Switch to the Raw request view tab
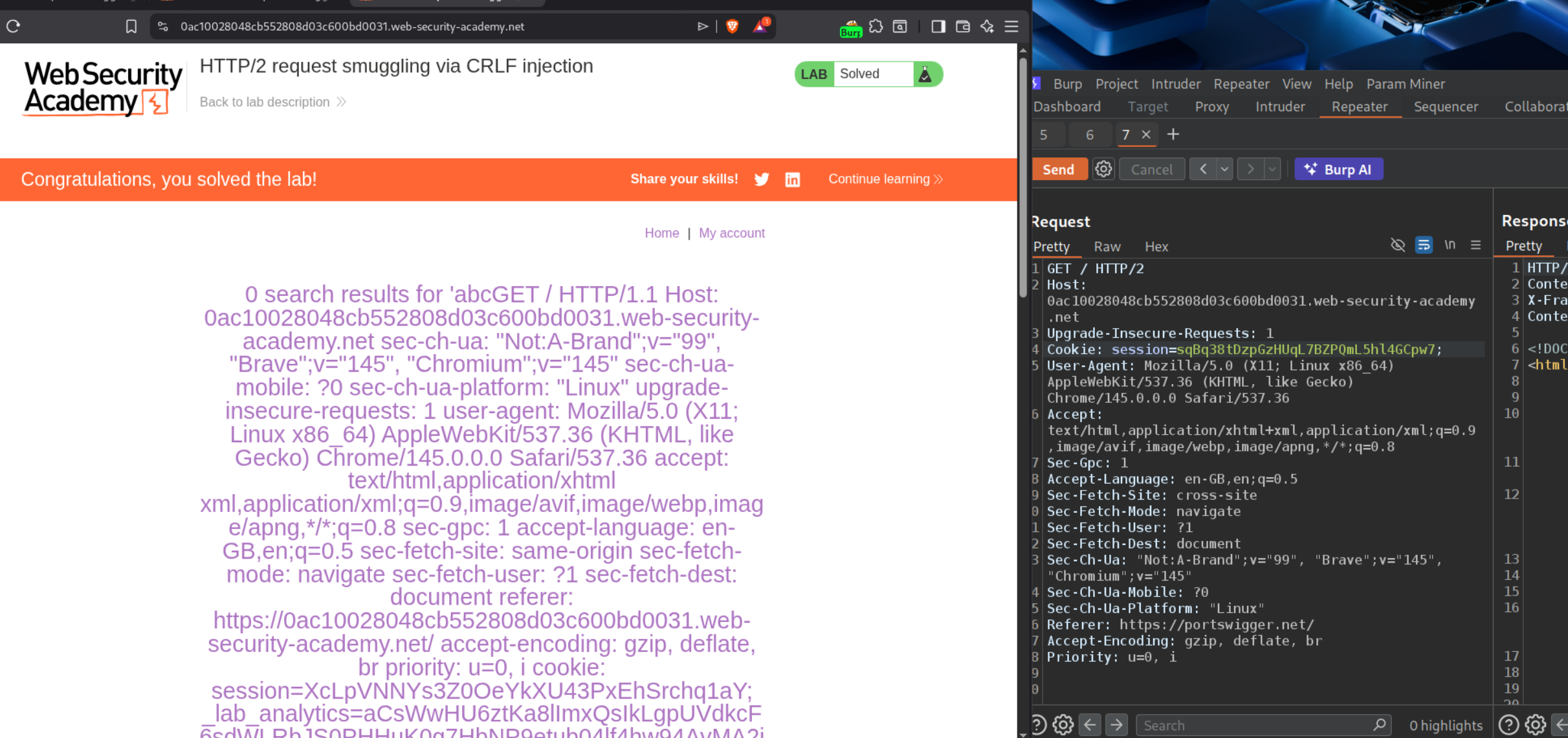This screenshot has height=738, width=1568. click(1107, 246)
